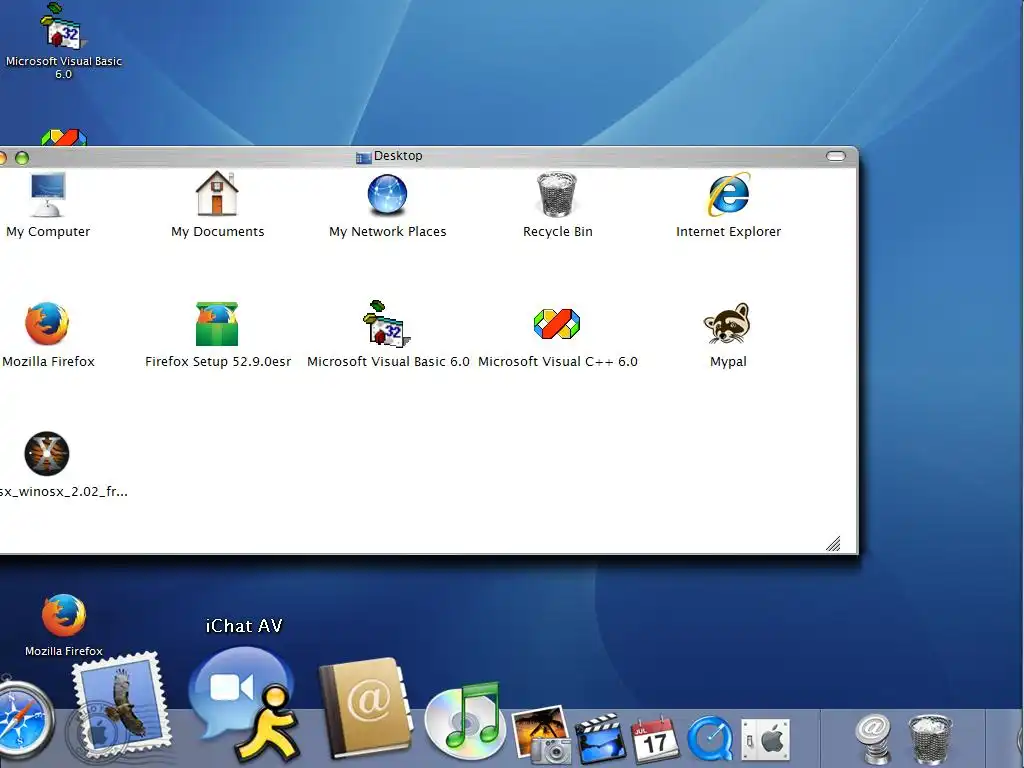Click the green zoom button of Desktop window

pos(22,157)
